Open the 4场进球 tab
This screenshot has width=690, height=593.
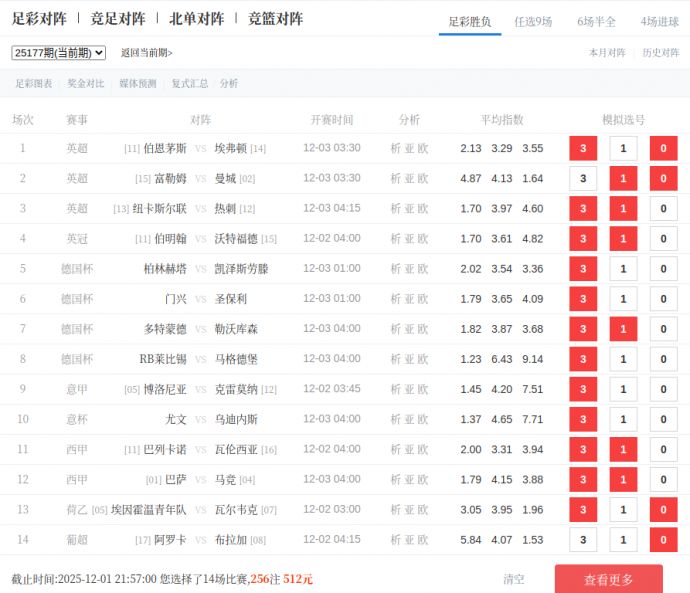point(659,21)
